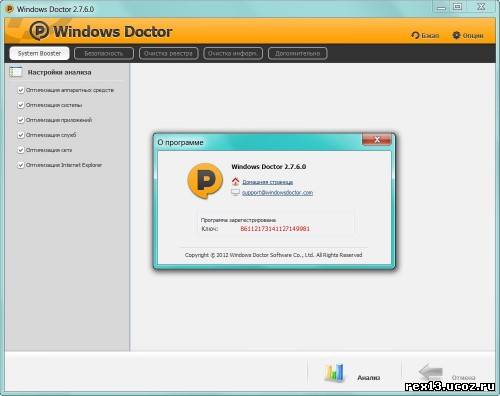The image size is (500, 396).
Task: Toggle applications optimization checkbox
Action: [x=21, y=120]
